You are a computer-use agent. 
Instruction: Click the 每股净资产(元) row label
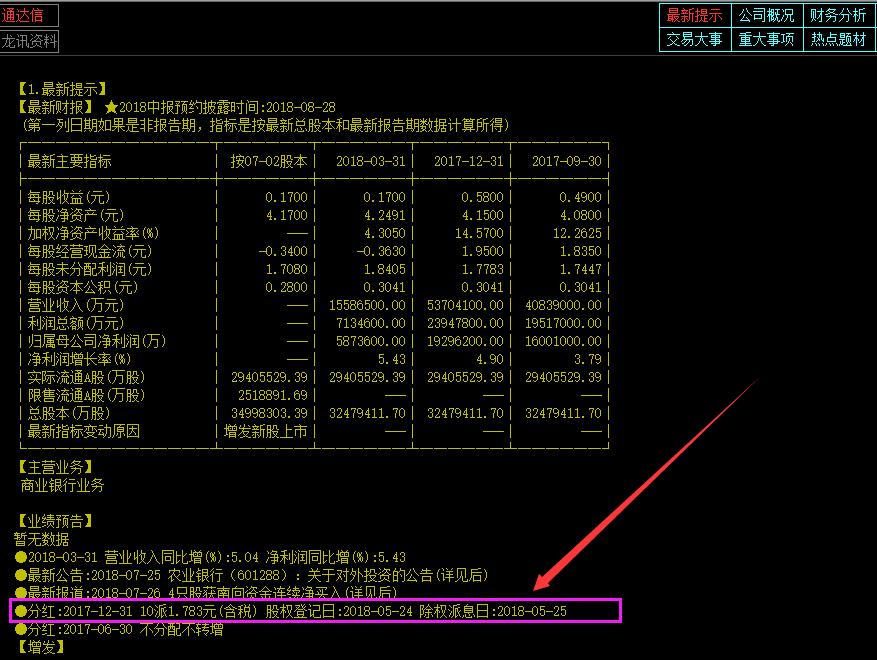pyautogui.click(x=76, y=215)
